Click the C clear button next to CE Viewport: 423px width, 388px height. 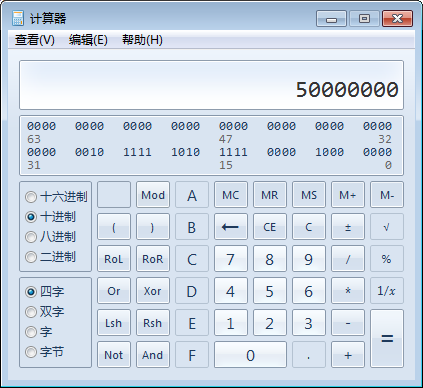click(x=309, y=227)
